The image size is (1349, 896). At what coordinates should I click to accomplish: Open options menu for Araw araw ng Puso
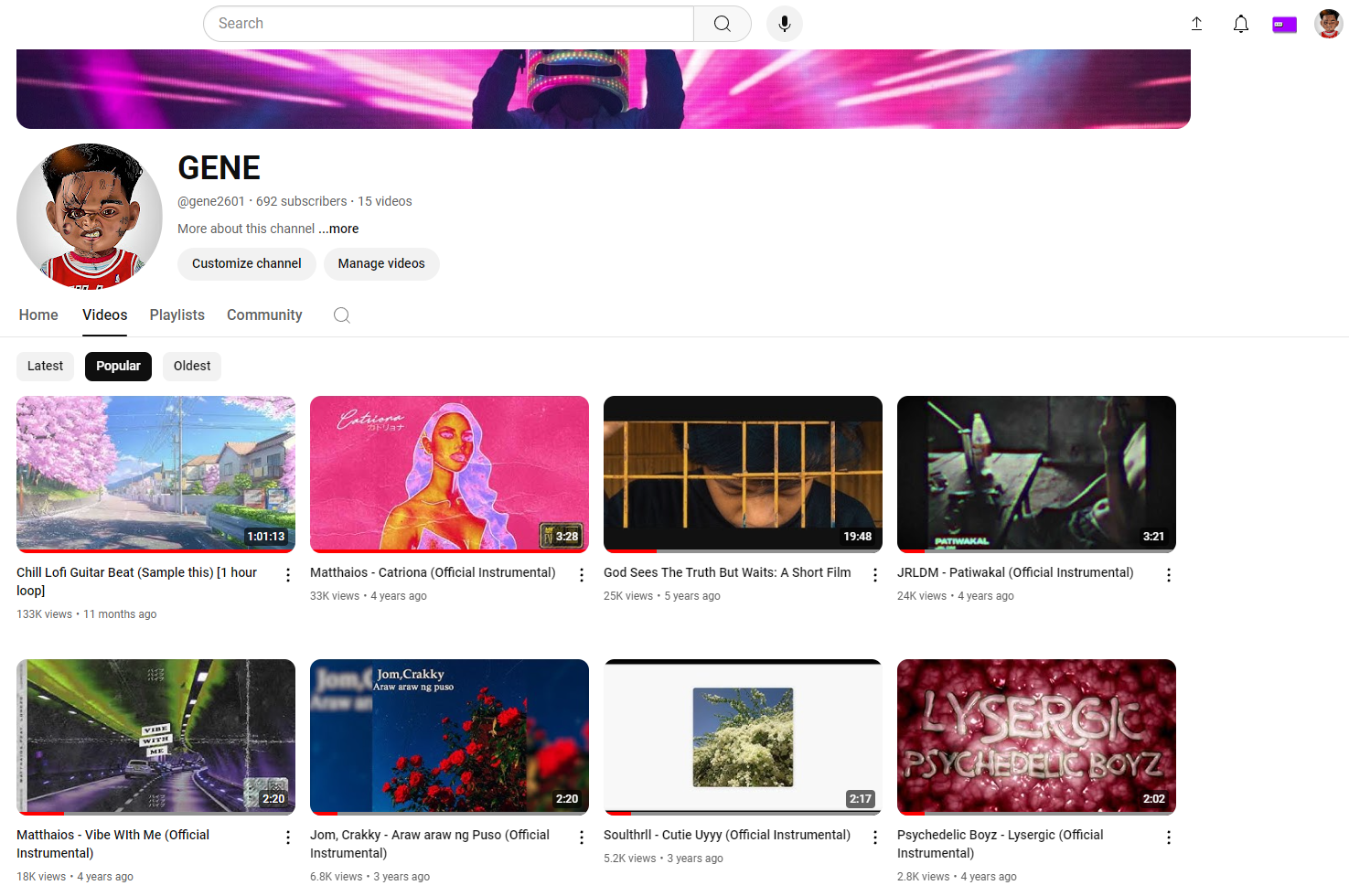click(x=582, y=837)
